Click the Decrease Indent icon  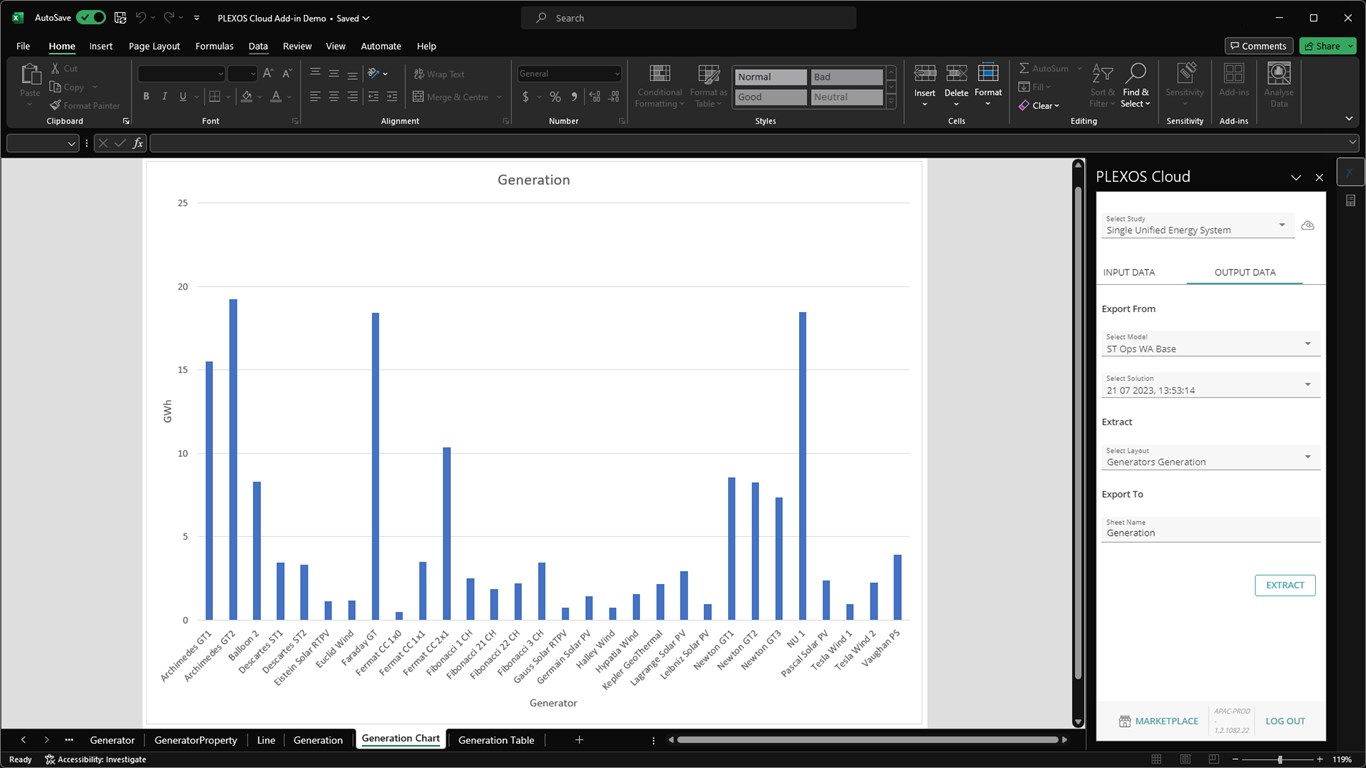pos(374,97)
